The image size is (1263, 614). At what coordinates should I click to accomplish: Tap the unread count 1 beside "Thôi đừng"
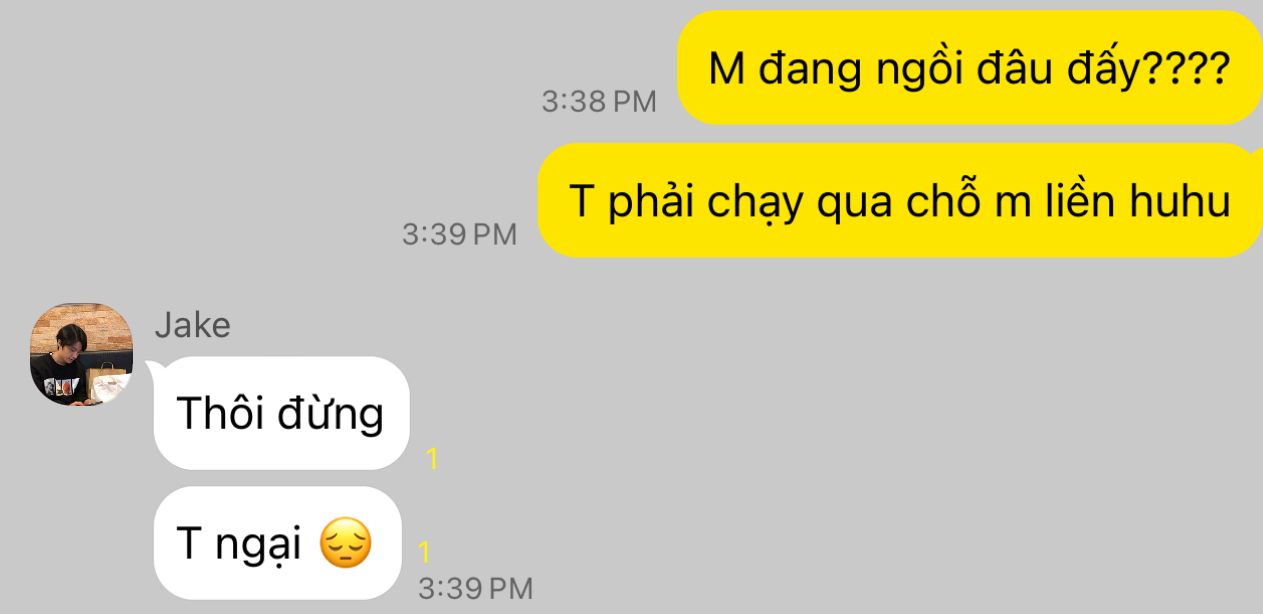(x=432, y=460)
